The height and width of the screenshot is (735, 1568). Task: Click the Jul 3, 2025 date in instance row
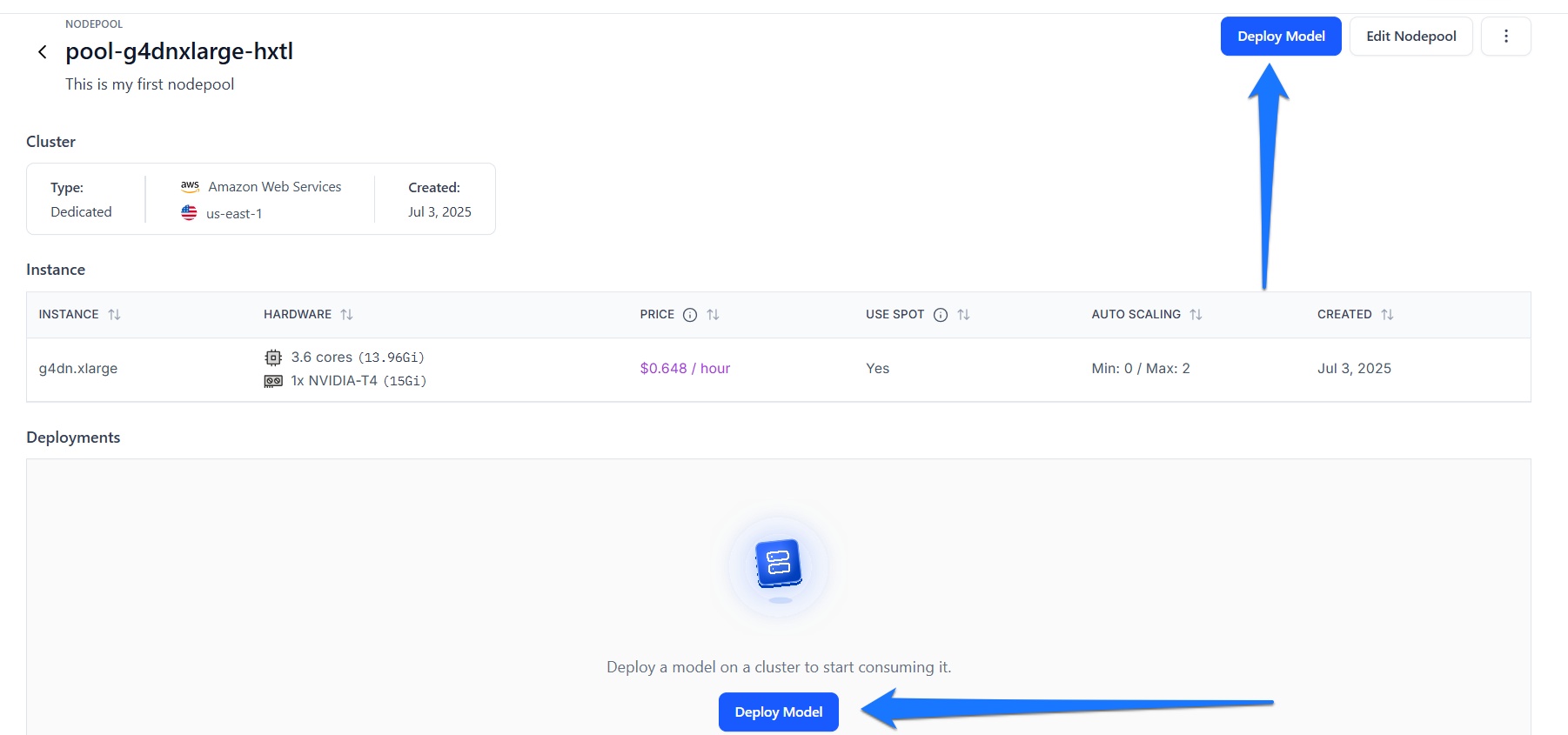[1354, 369]
